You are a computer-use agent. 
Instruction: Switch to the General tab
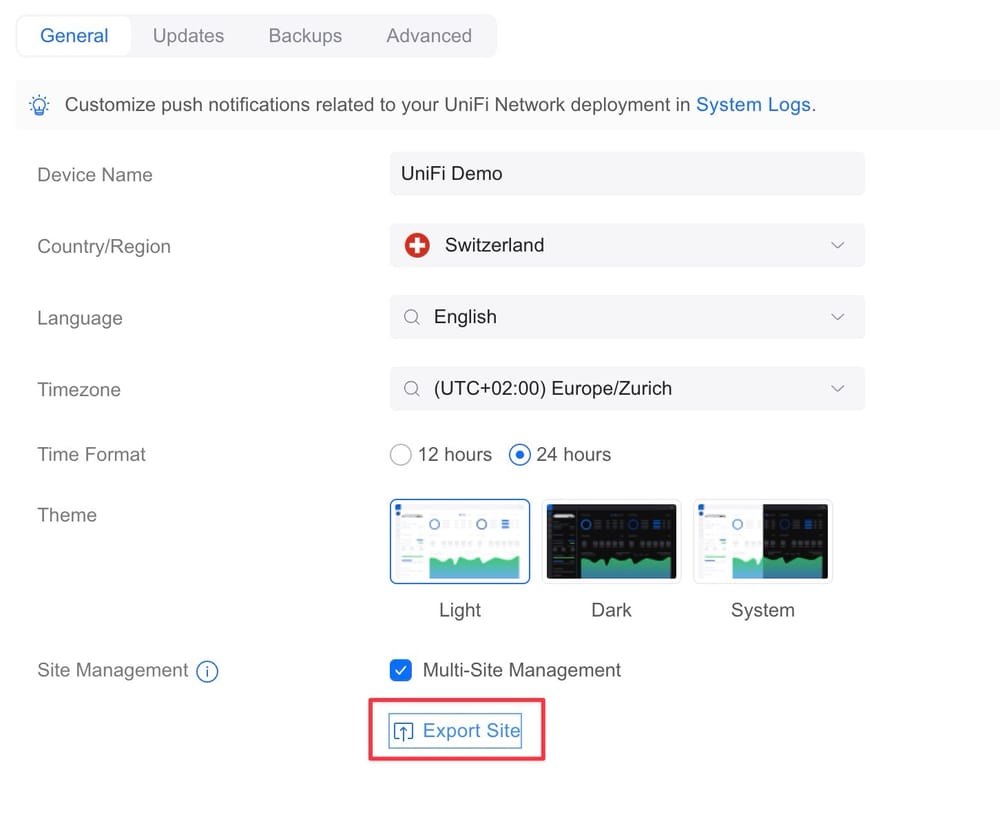[x=74, y=36]
